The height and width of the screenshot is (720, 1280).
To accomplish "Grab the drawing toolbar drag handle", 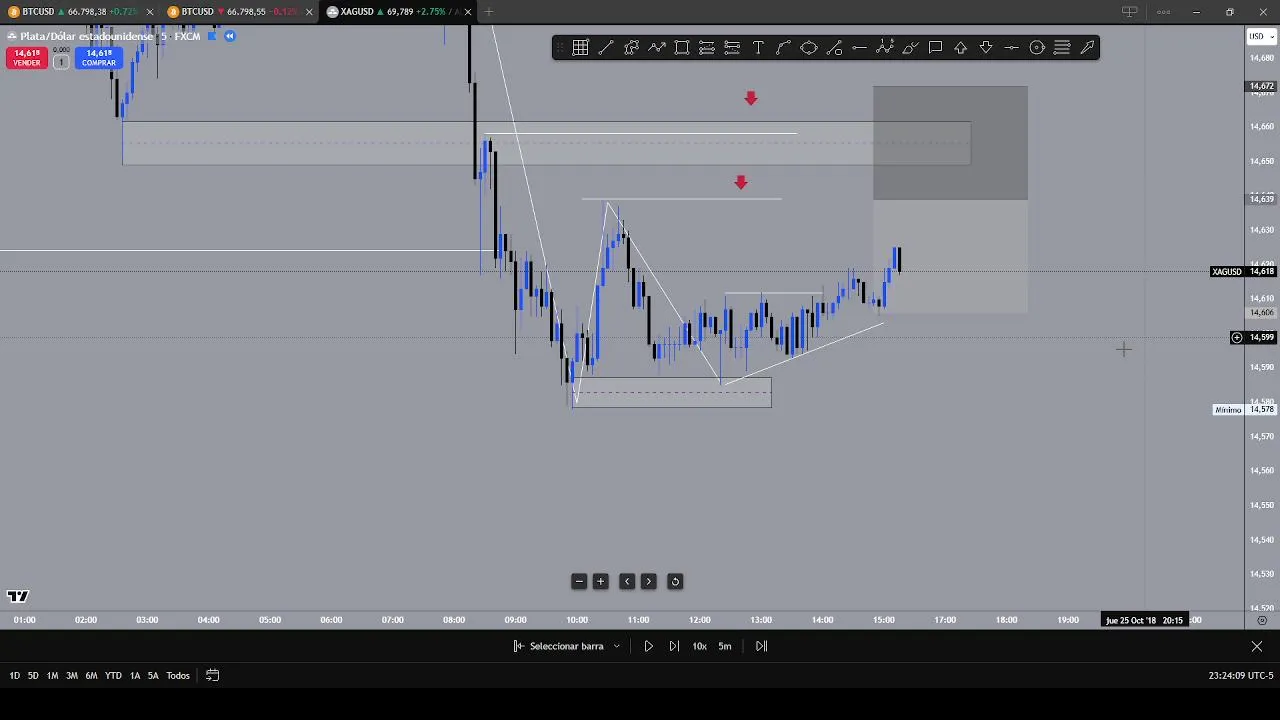I will tap(560, 47).
